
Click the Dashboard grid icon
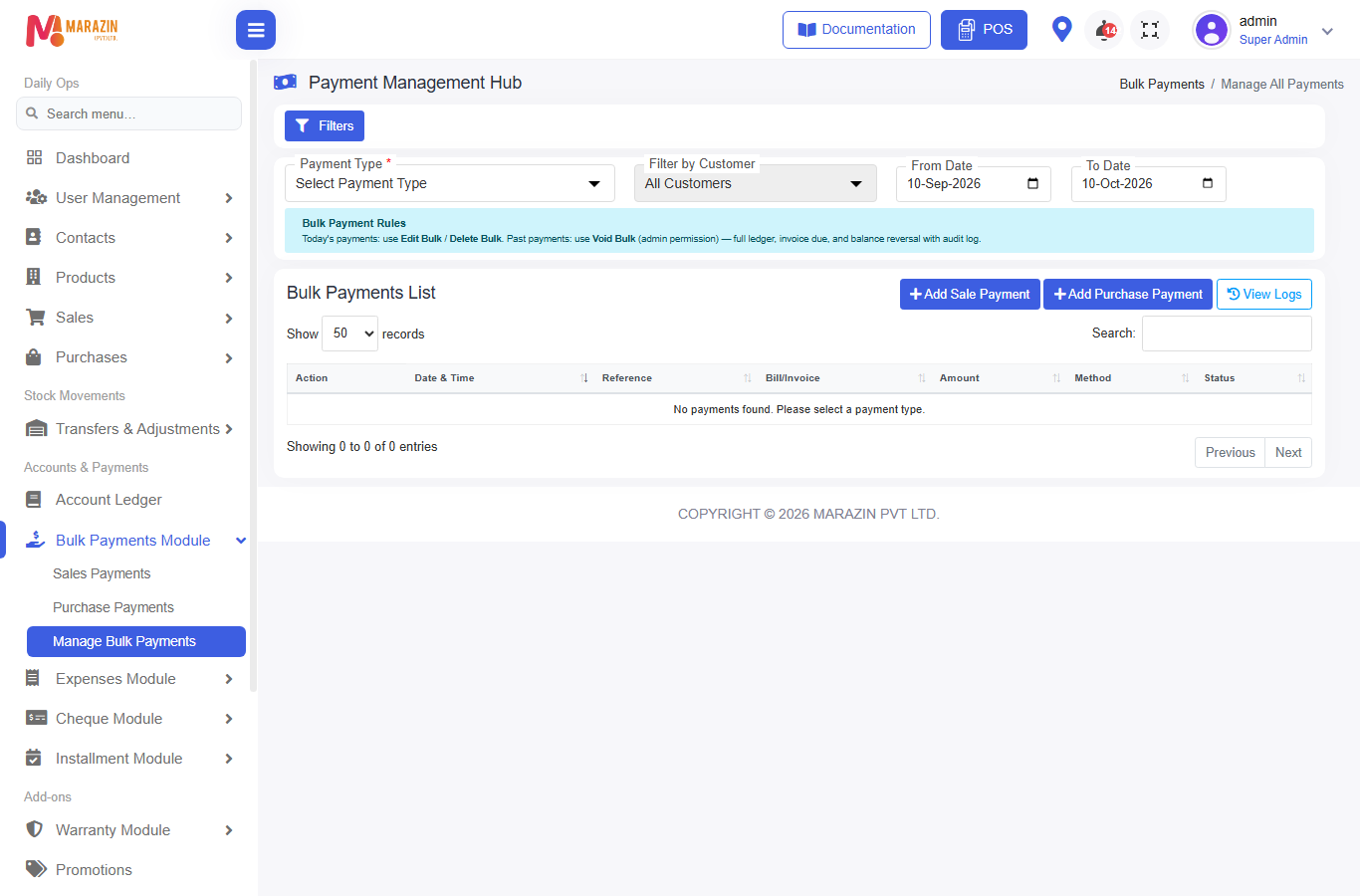pos(35,157)
